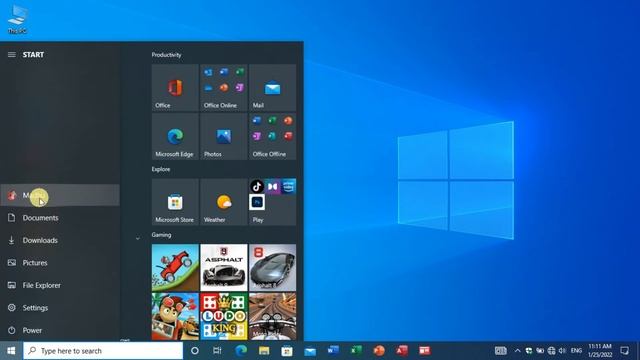Focus the Type here to search box
This screenshot has height=360, width=640.
tap(103, 351)
